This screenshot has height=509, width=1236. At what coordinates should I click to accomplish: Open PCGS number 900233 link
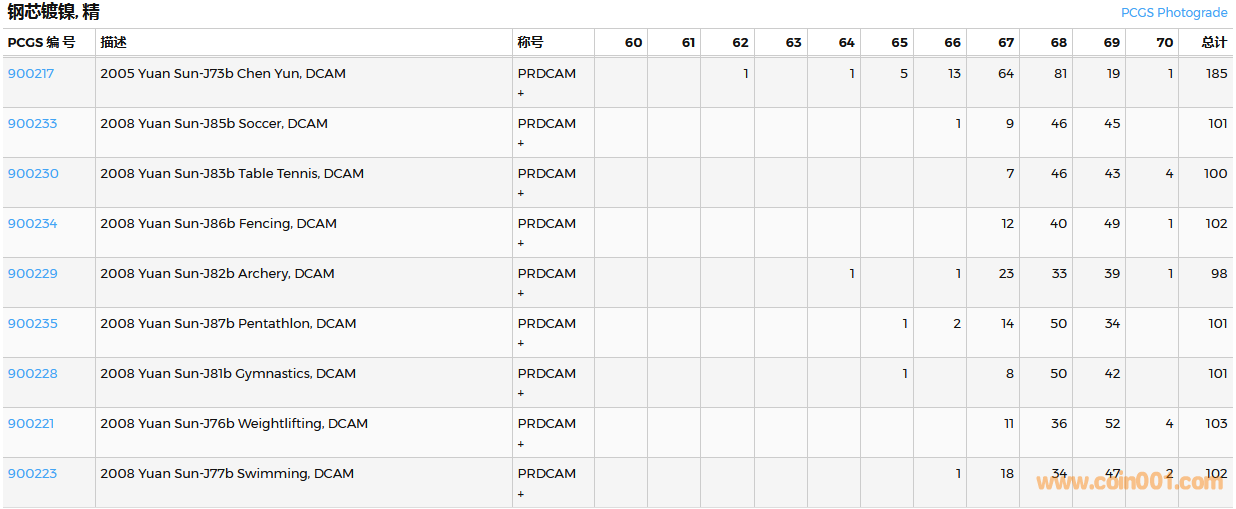32,123
